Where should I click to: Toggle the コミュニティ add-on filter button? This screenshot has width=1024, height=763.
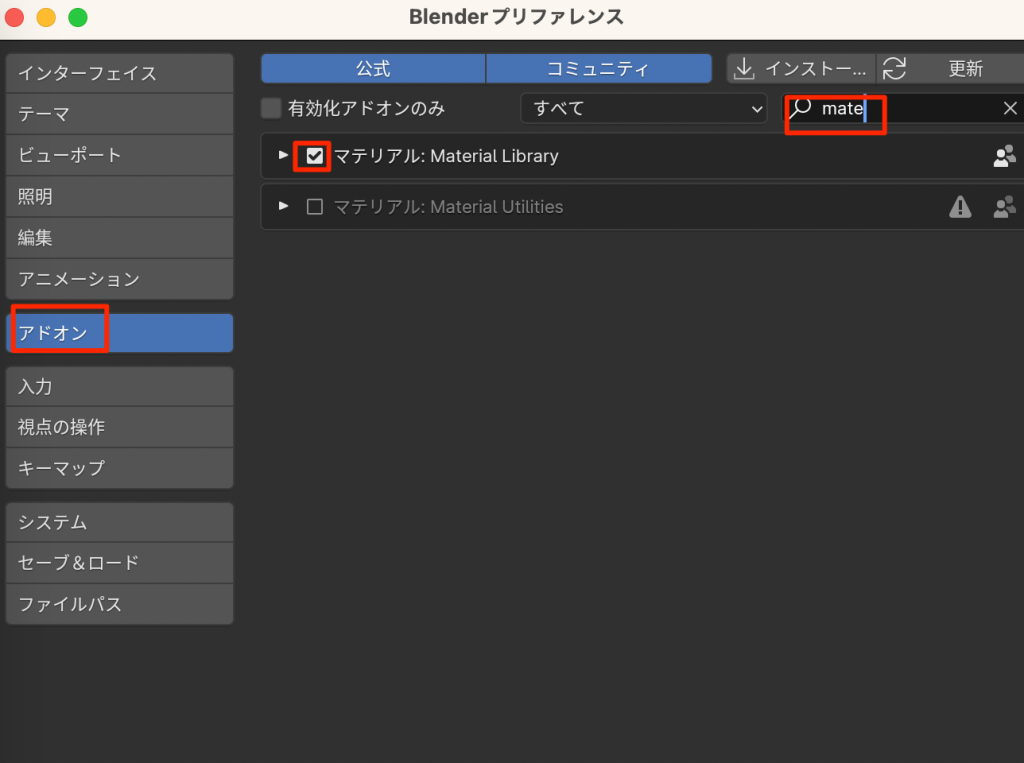click(598, 69)
